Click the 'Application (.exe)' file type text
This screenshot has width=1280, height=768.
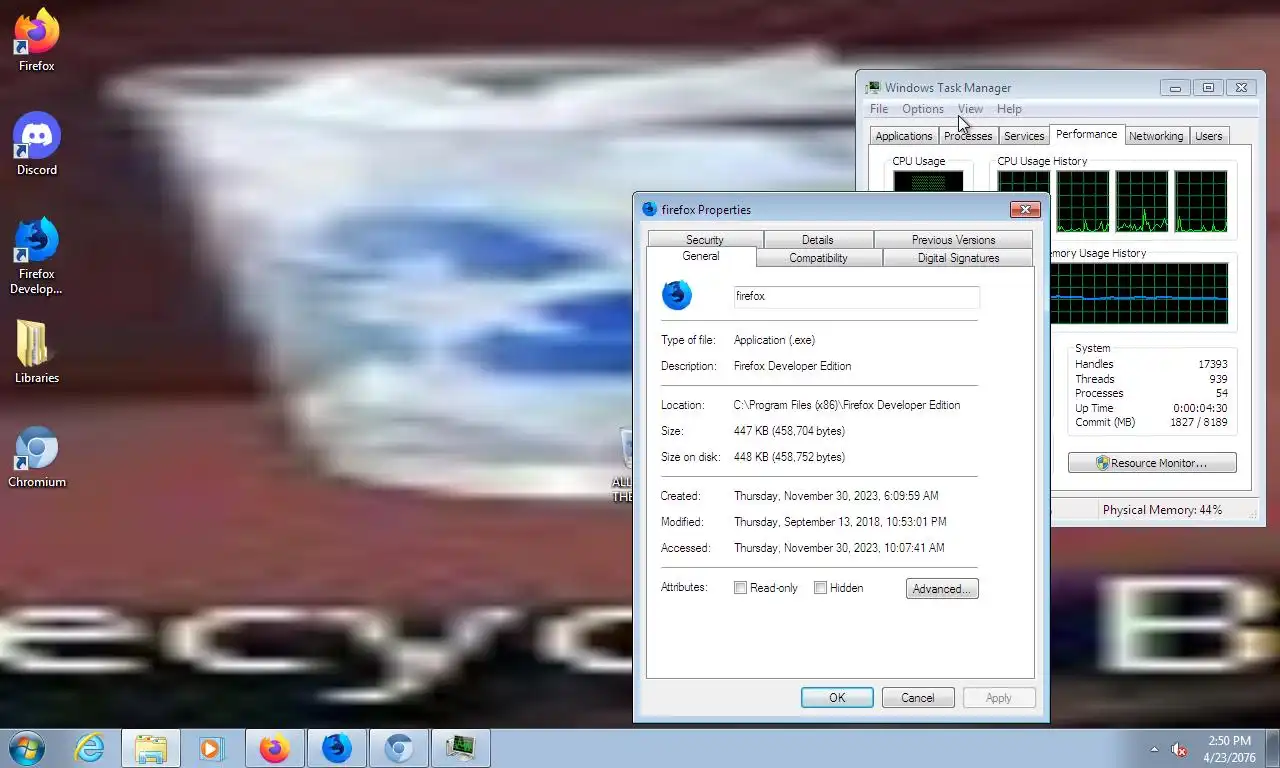[774, 340]
